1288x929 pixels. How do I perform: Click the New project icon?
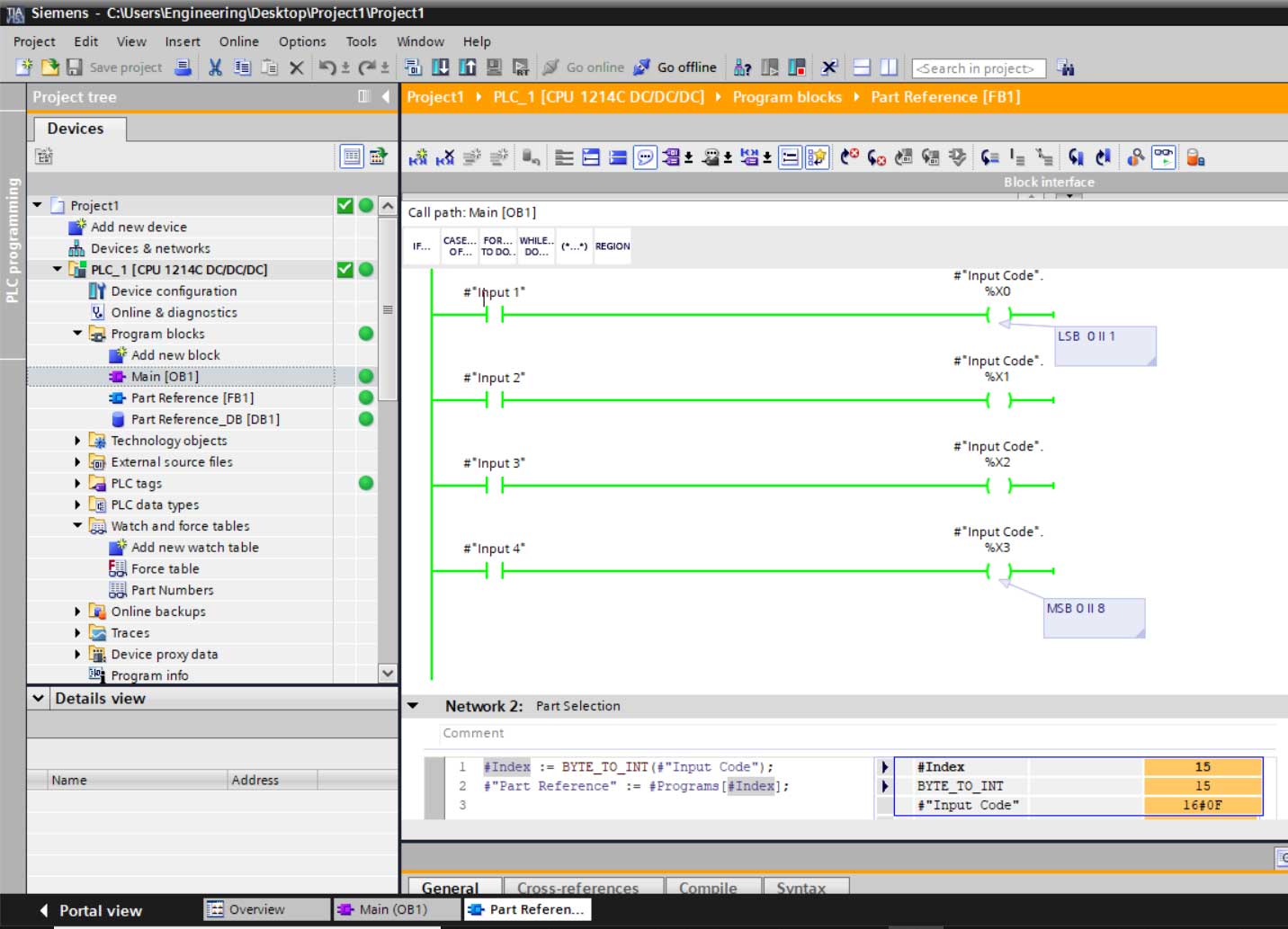[24, 67]
